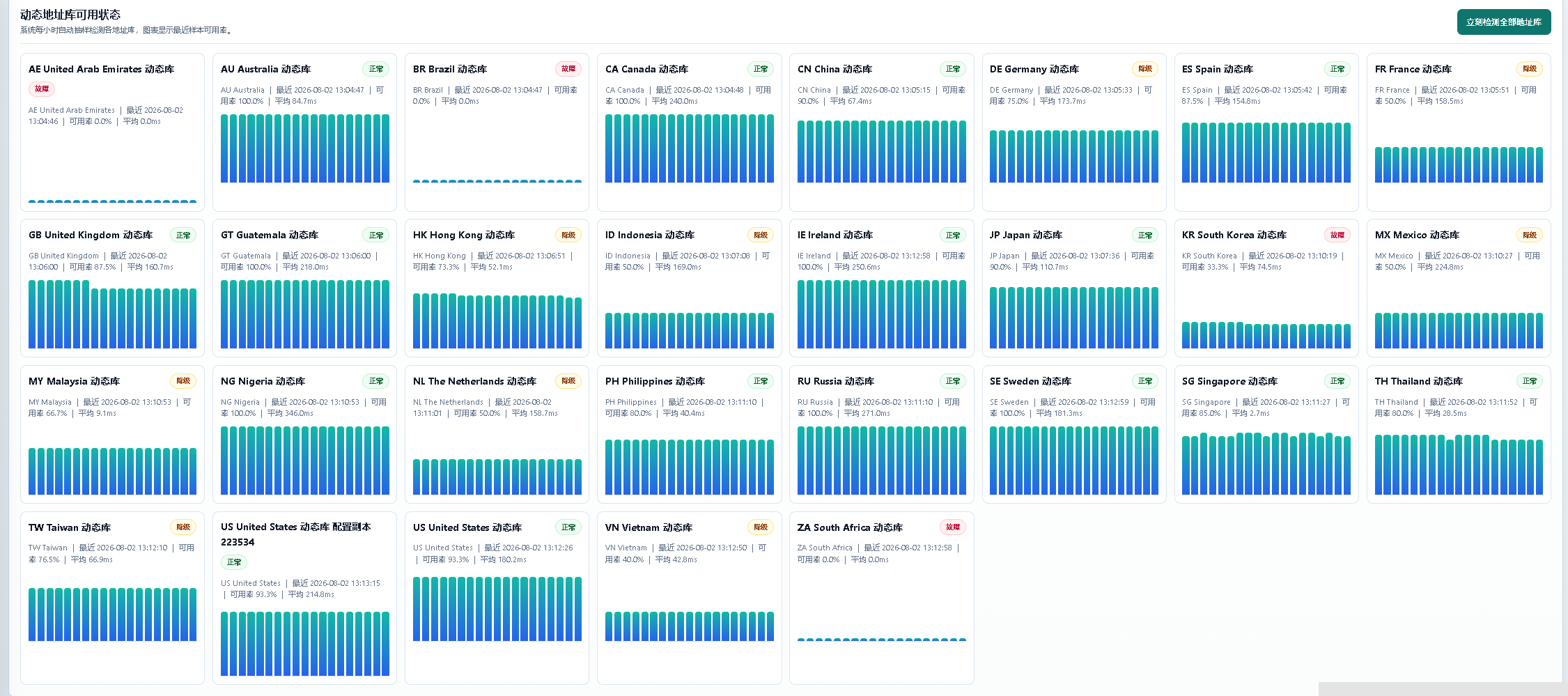Select the CA Canada 动态库 title
1568x696 pixels.
(x=647, y=69)
